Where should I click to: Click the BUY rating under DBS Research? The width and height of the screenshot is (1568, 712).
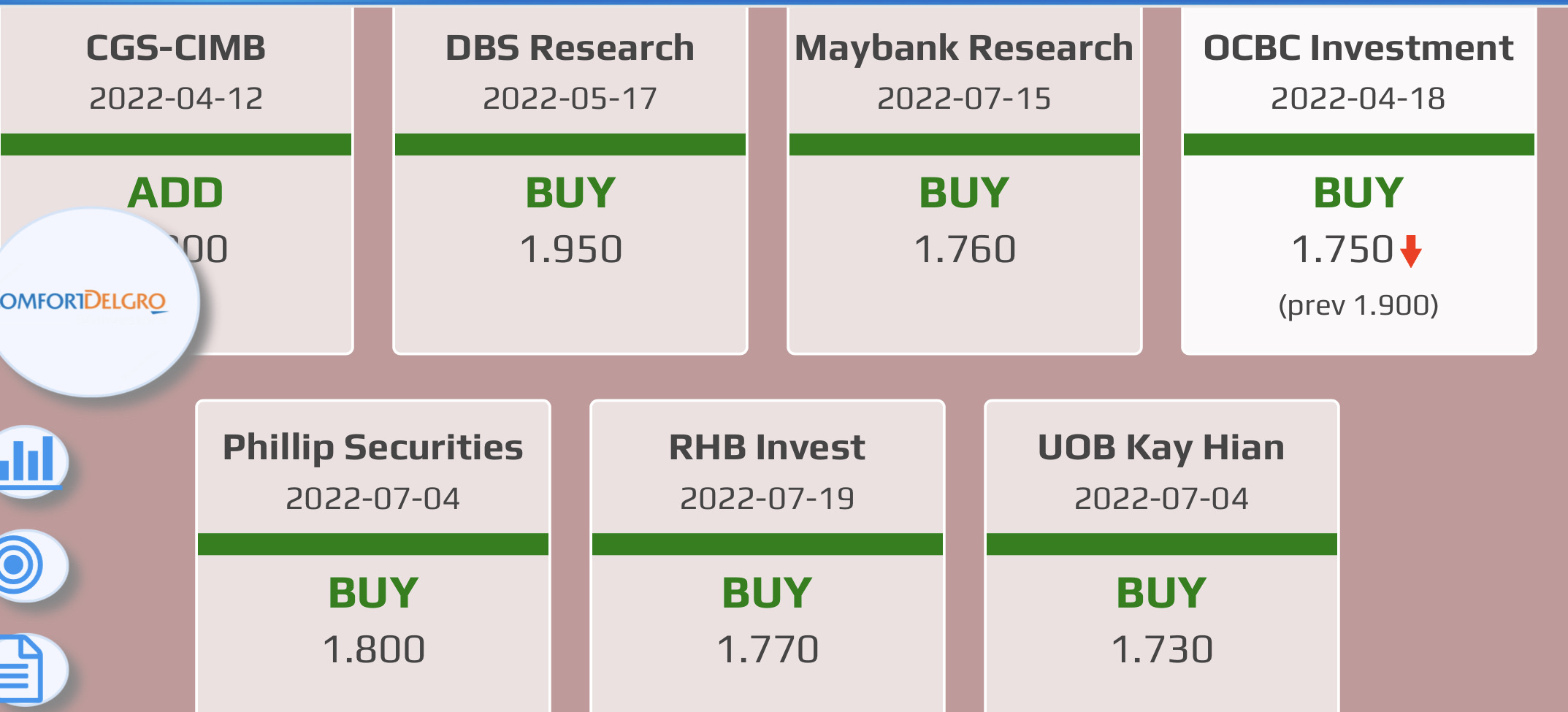pyautogui.click(x=570, y=193)
